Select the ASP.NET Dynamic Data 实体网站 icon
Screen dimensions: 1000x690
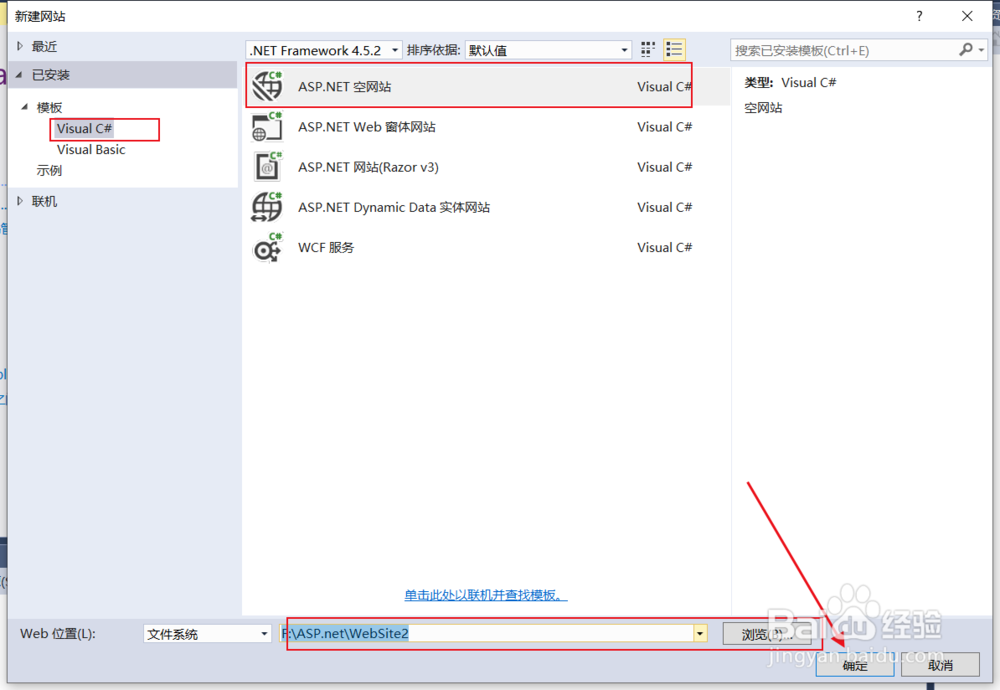click(267, 207)
